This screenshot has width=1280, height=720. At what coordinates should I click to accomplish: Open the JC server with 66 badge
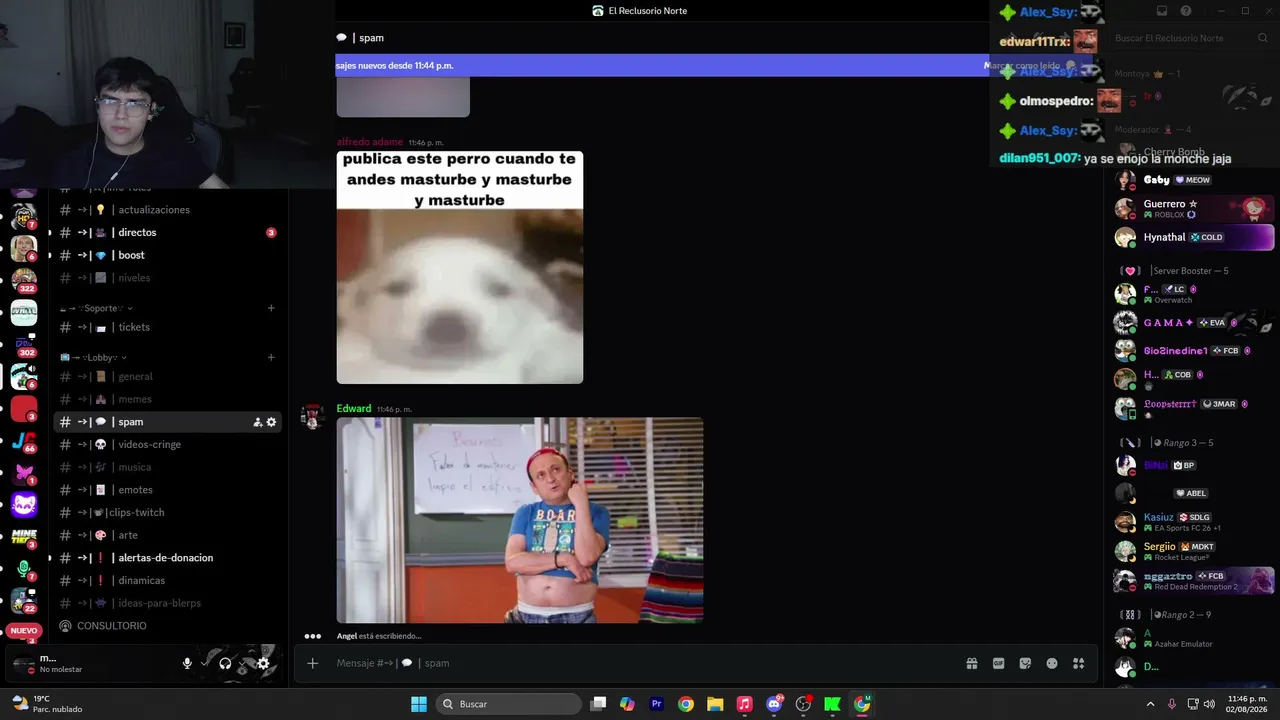click(24, 441)
